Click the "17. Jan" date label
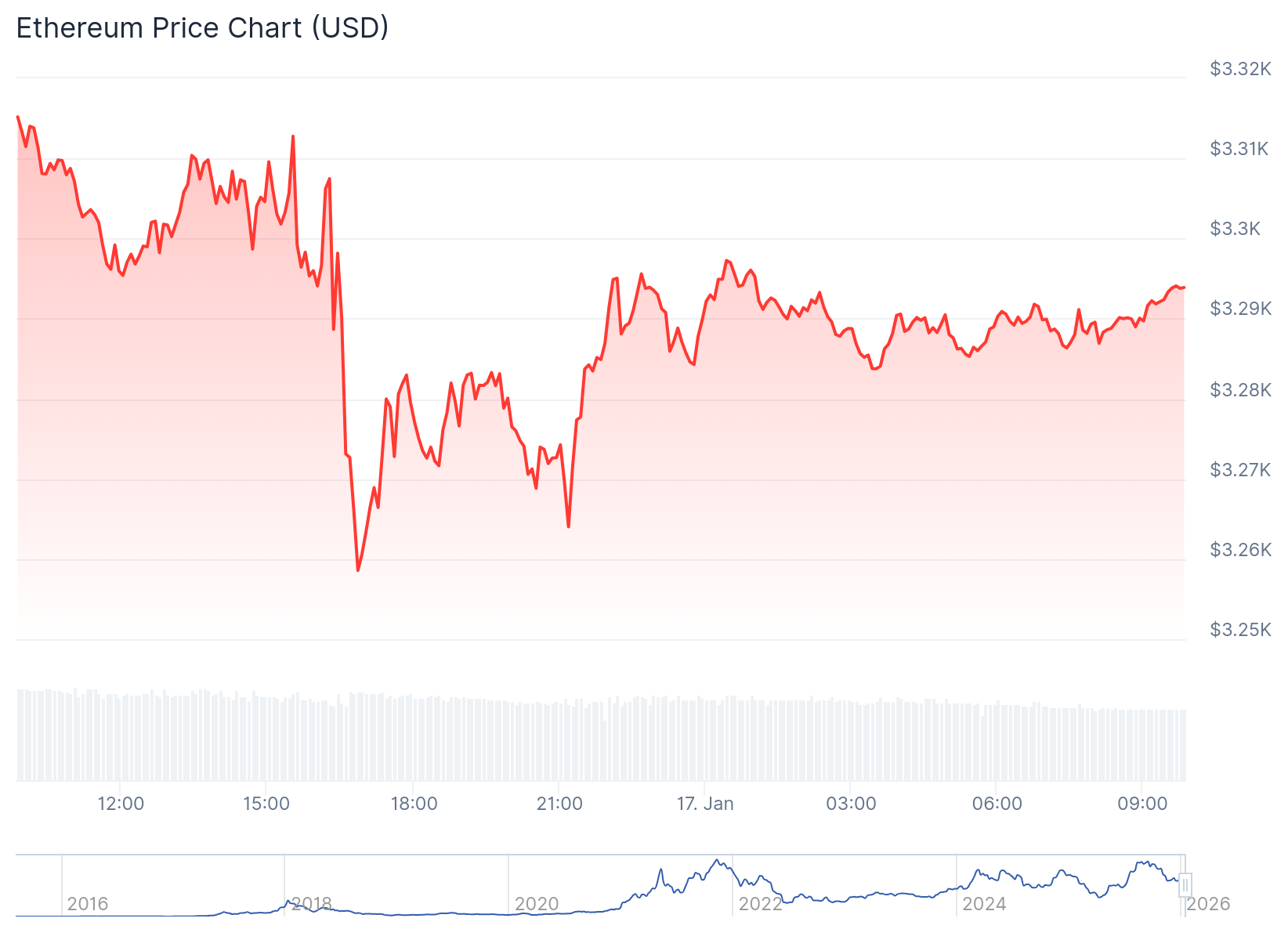 click(705, 804)
